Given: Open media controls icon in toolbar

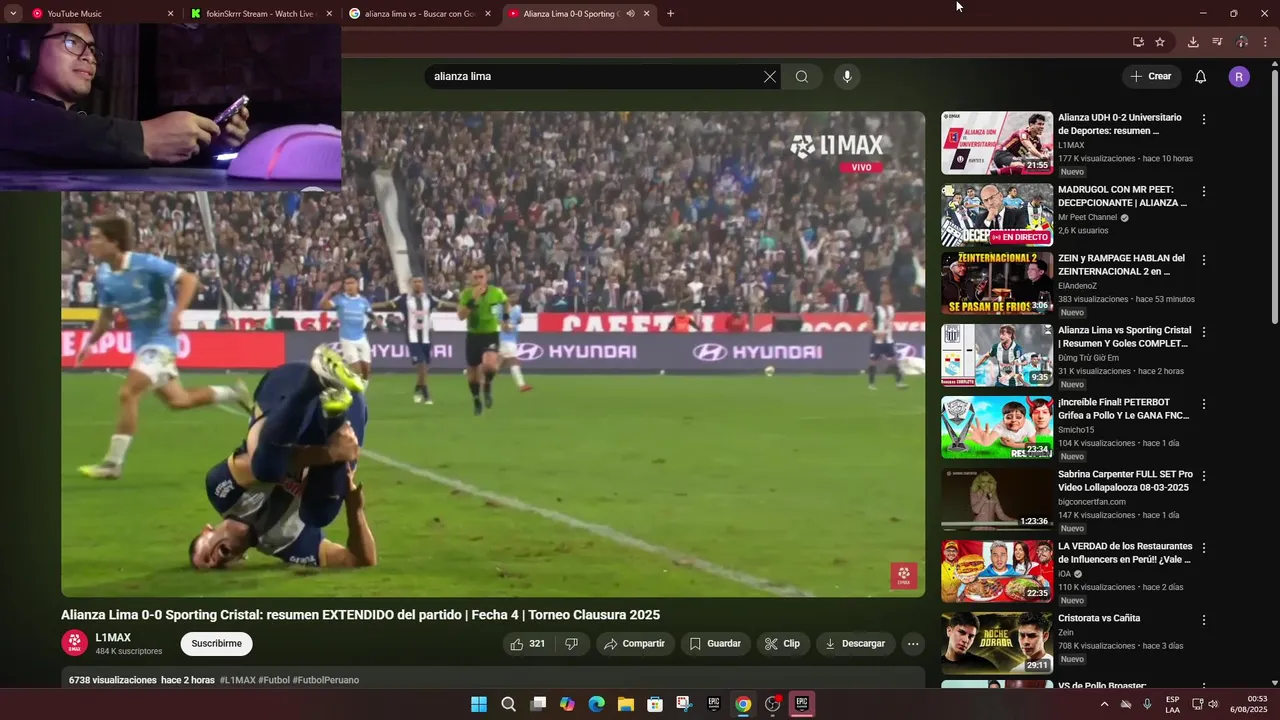Looking at the screenshot, I should (x=1217, y=42).
